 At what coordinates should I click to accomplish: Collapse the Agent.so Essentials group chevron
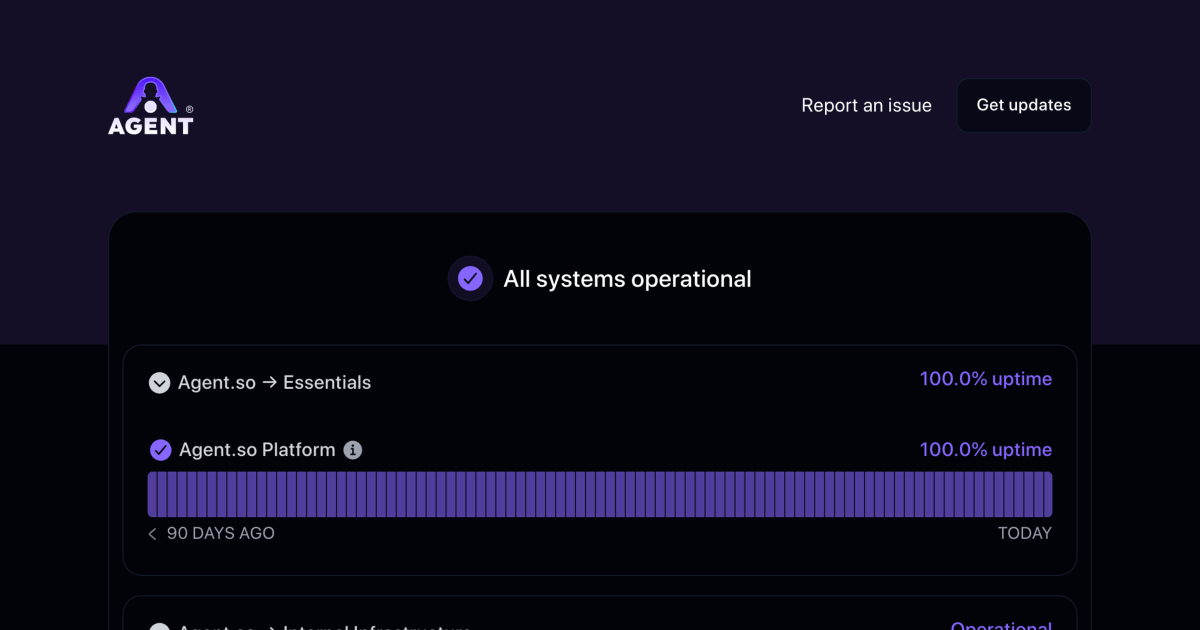click(159, 383)
